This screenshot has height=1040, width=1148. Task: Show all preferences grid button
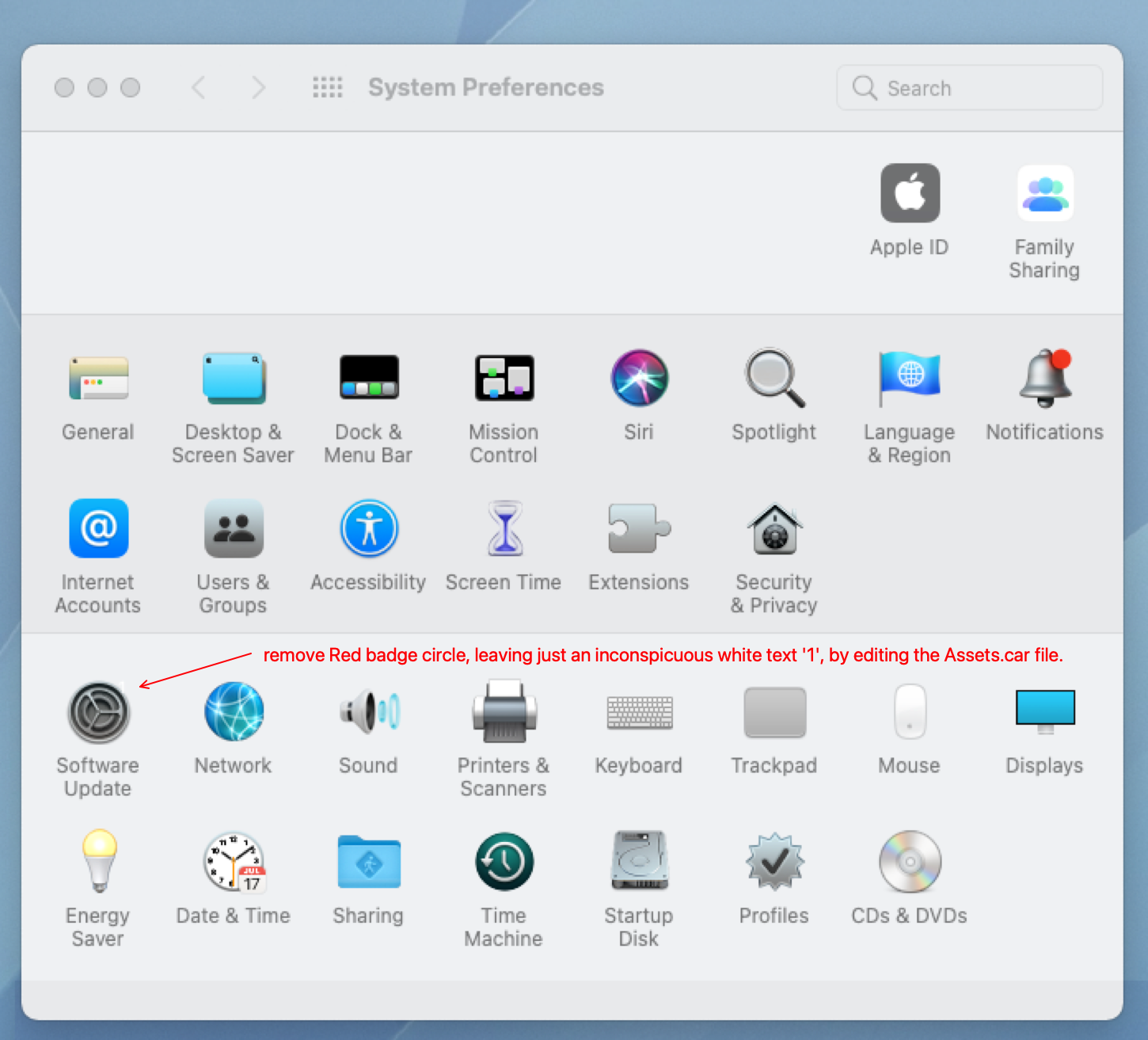click(x=328, y=87)
